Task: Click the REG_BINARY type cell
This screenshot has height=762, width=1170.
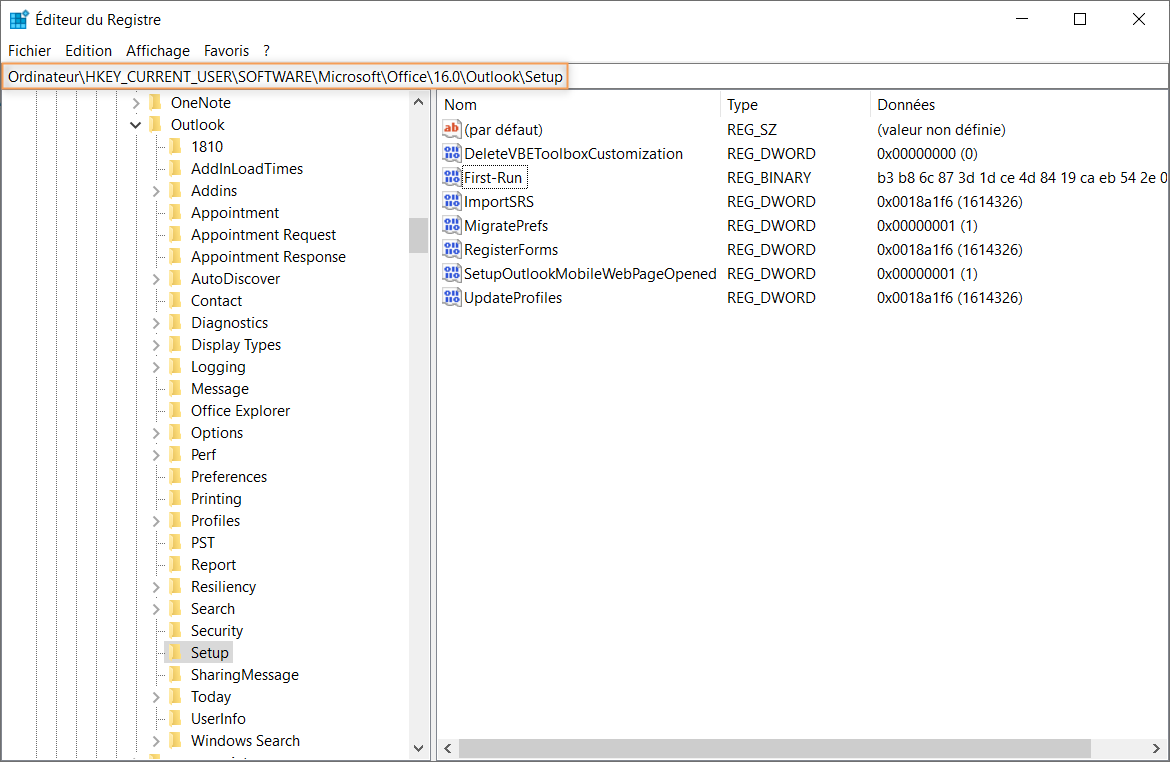Action: 769,178
